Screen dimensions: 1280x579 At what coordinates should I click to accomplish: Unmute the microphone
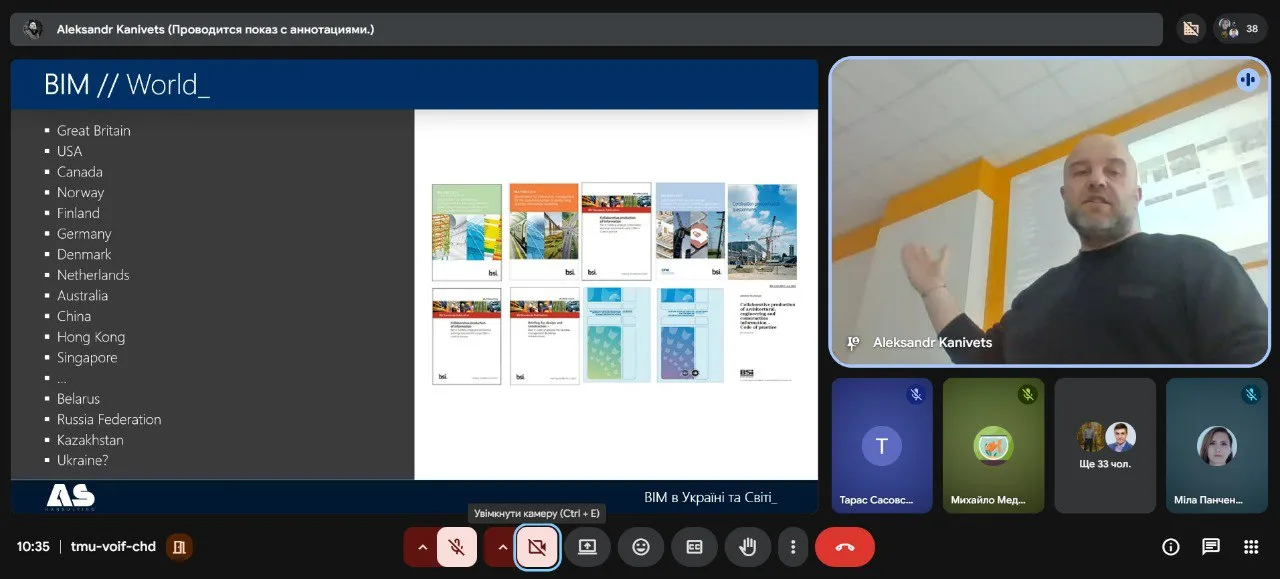(x=457, y=547)
